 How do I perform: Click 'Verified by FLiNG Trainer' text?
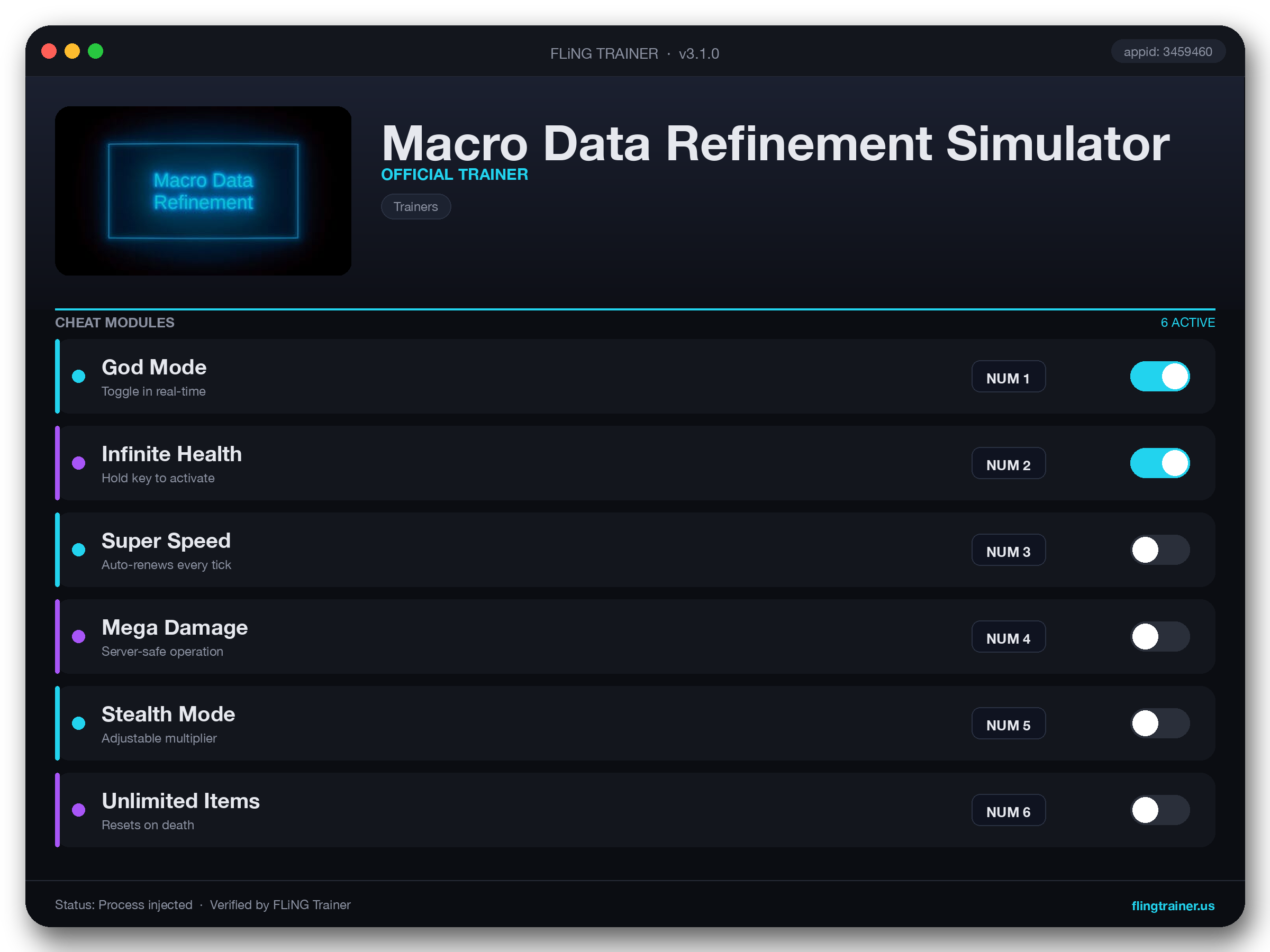280,905
